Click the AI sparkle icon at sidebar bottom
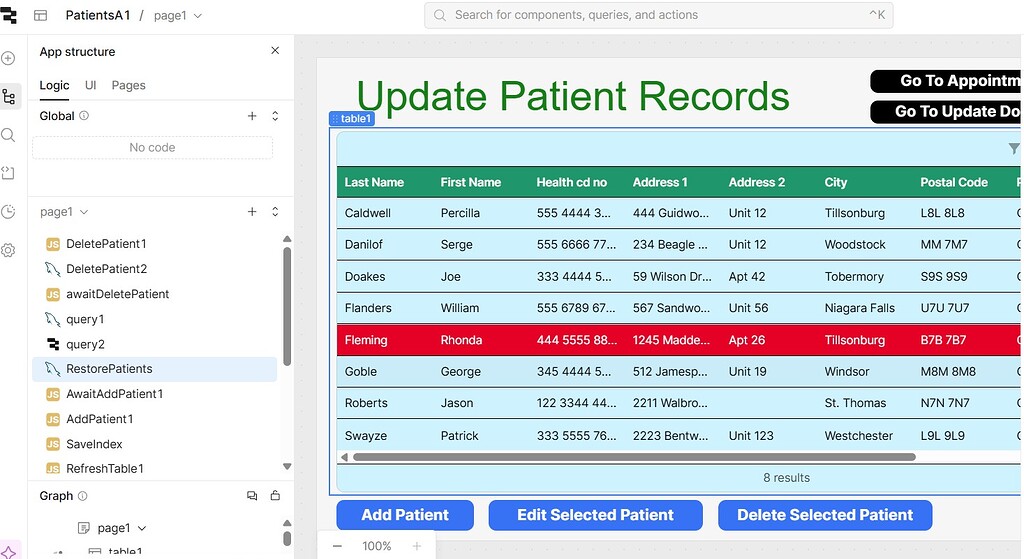1024x559 pixels. 8,552
